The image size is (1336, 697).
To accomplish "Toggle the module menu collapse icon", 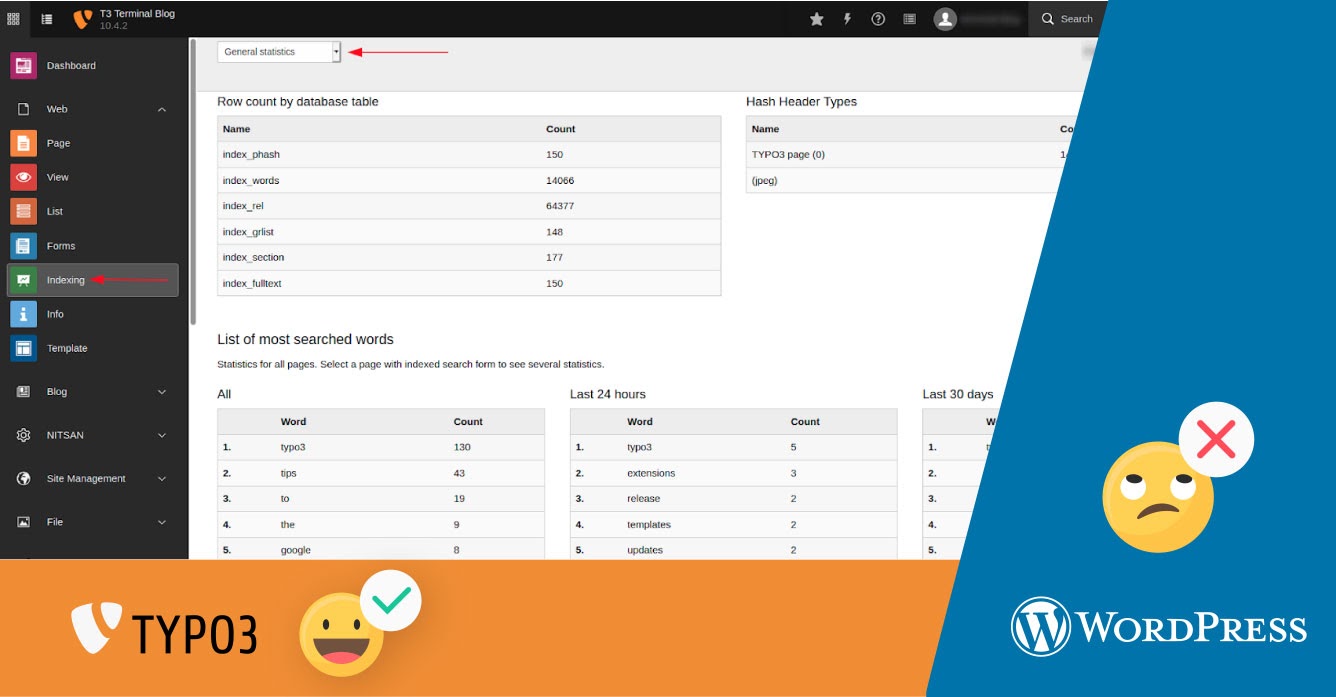I will click(46, 18).
